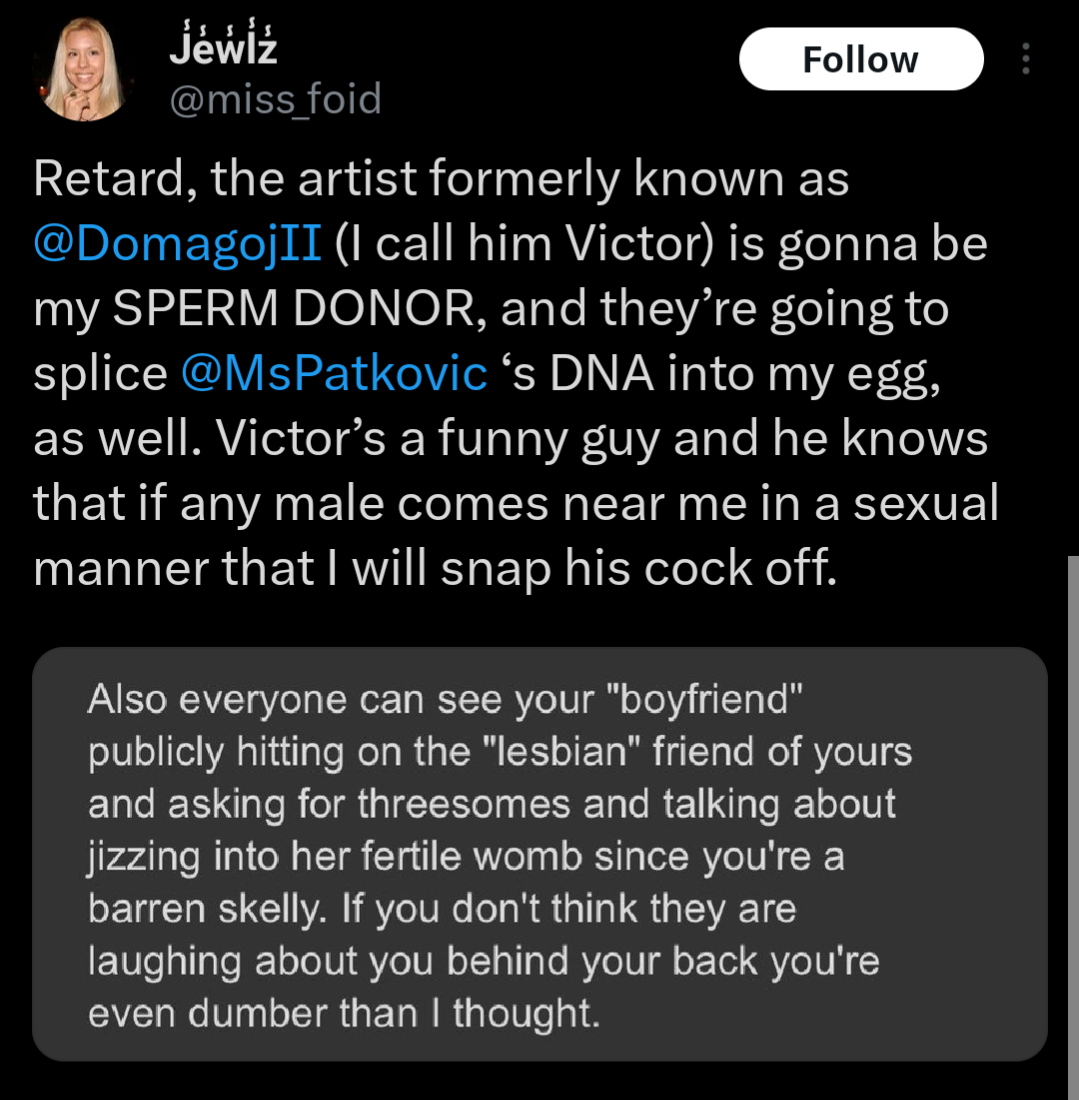
Task: Click the line "even dumber than I thought."
Action: pos(344,1013)
